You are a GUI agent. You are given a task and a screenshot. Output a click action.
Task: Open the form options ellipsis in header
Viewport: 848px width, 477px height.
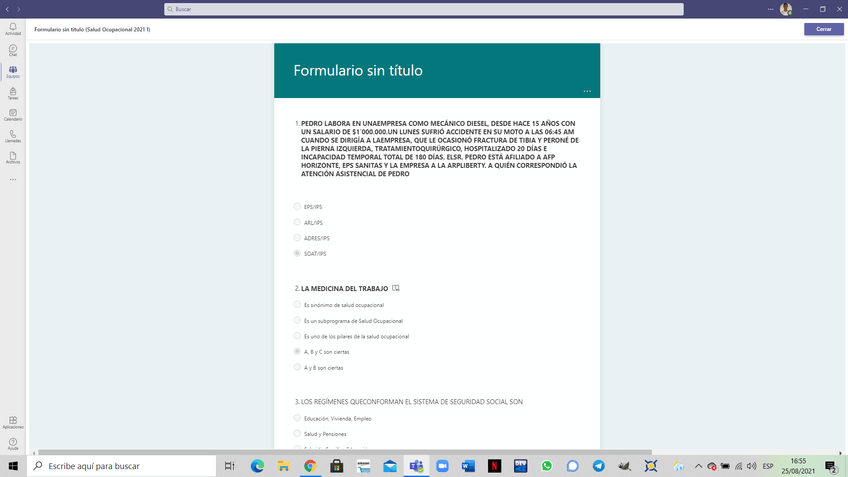coord(587,91)
